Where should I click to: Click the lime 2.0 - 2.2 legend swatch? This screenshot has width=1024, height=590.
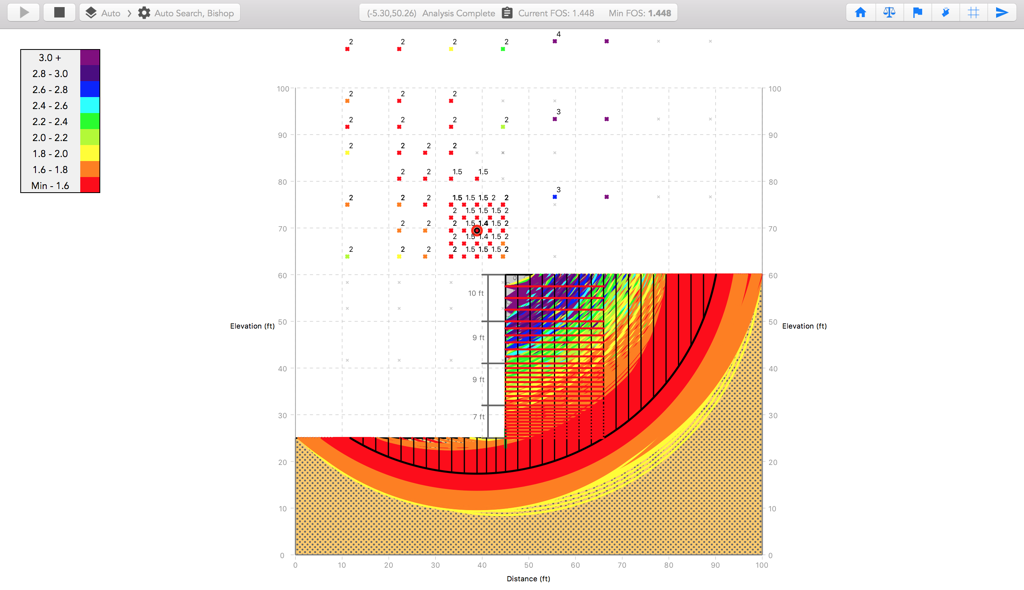click(x=90, y=137)
